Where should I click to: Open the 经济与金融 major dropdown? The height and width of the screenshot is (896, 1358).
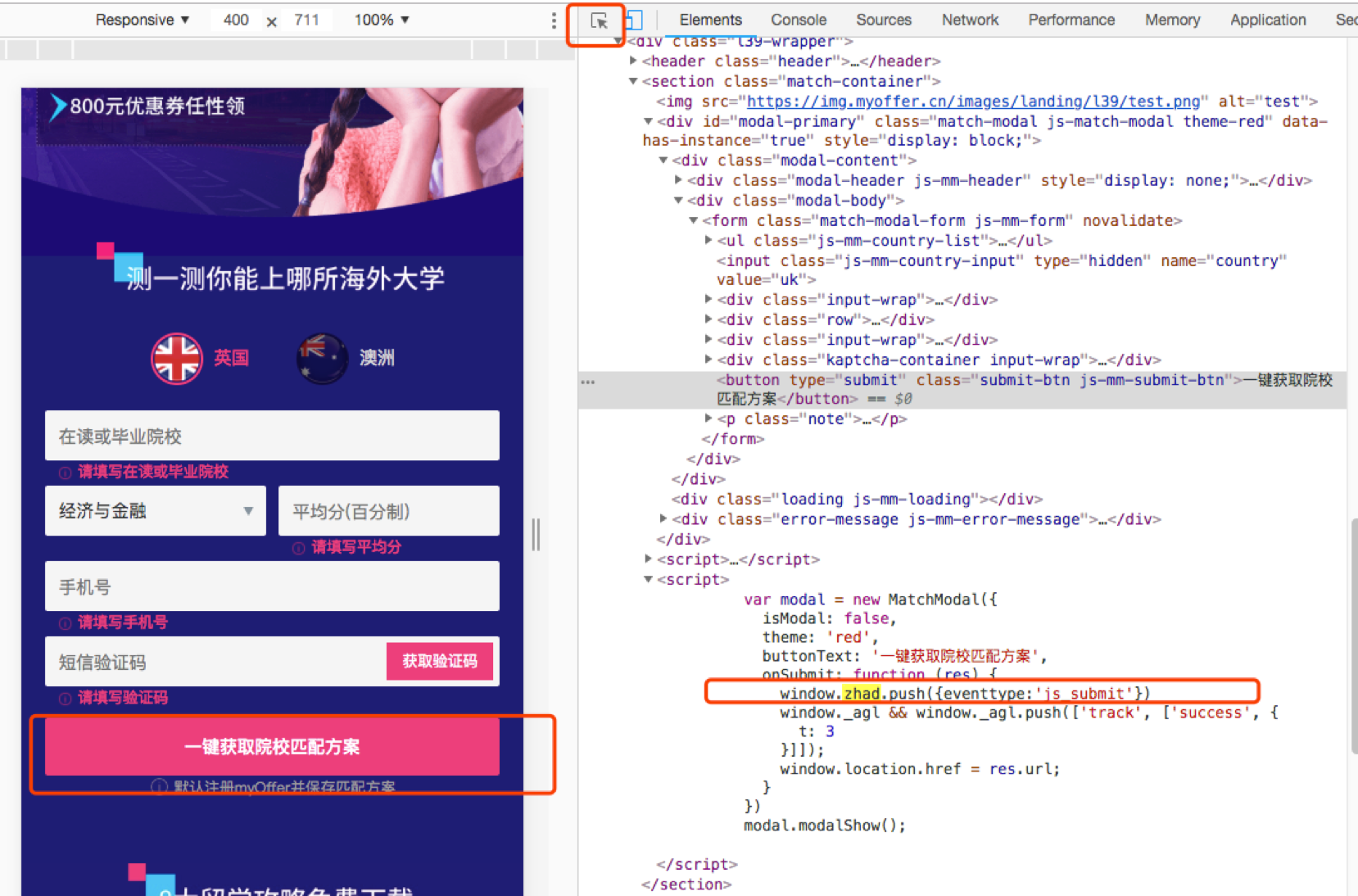[x=156, y=511]
